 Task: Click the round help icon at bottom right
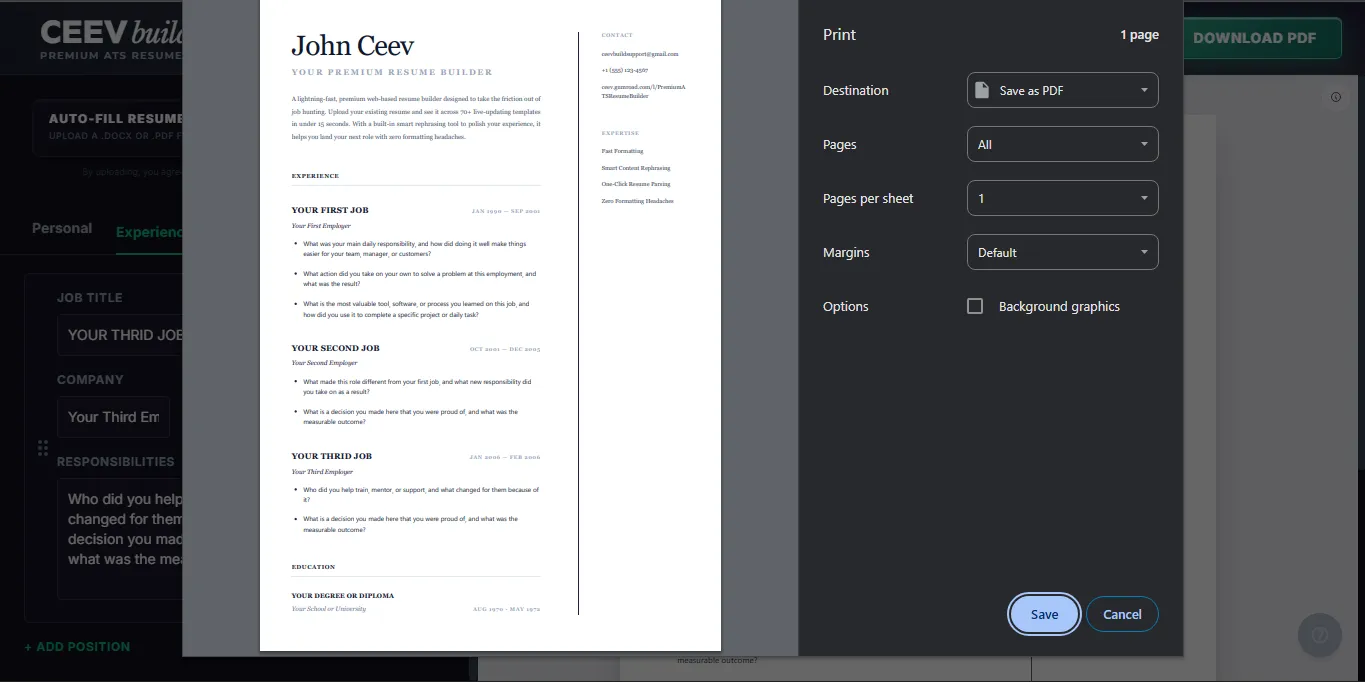[1319, 634]
